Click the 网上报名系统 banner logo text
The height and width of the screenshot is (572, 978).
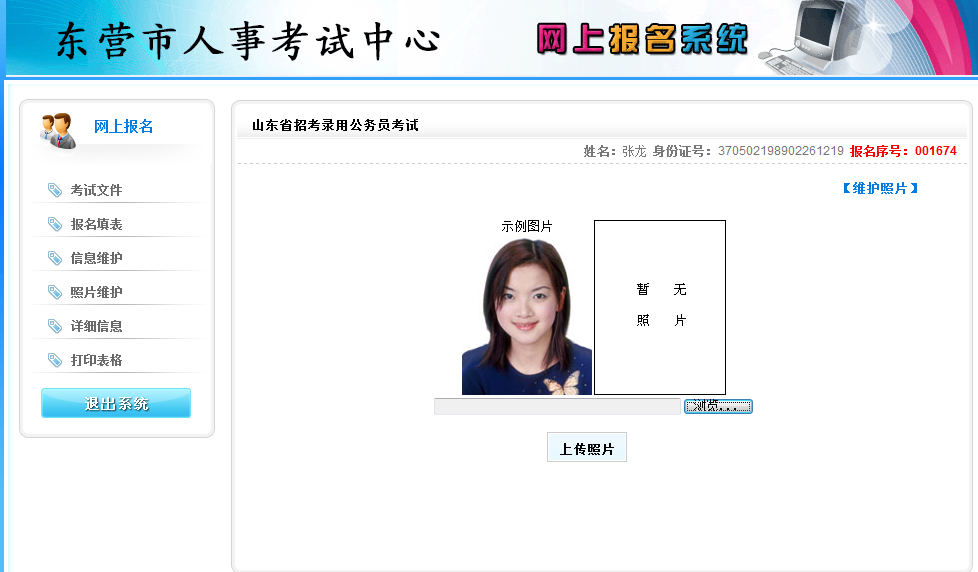point(642,39)
